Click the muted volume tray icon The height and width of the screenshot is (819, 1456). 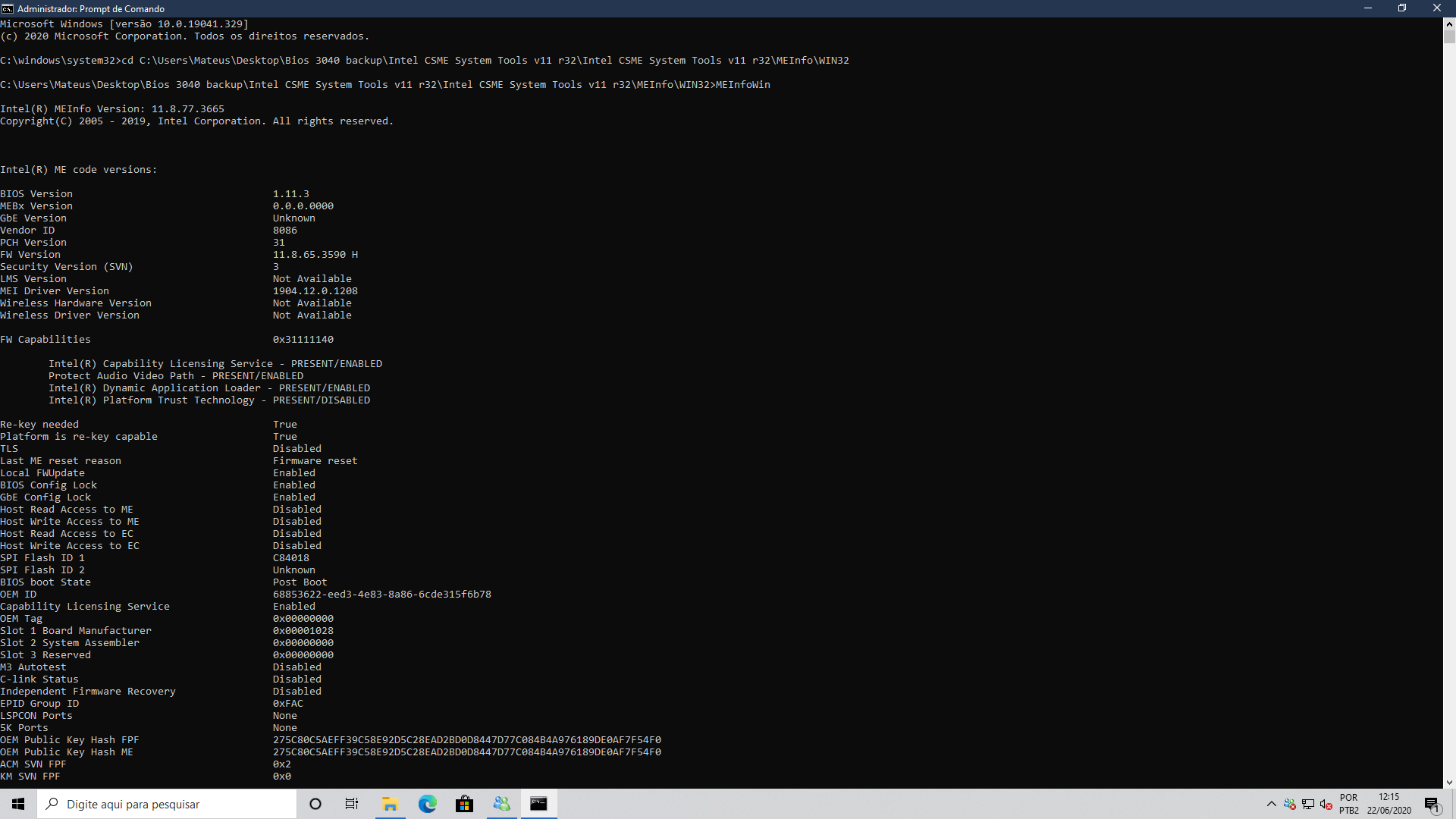(x=1326, y=805)
